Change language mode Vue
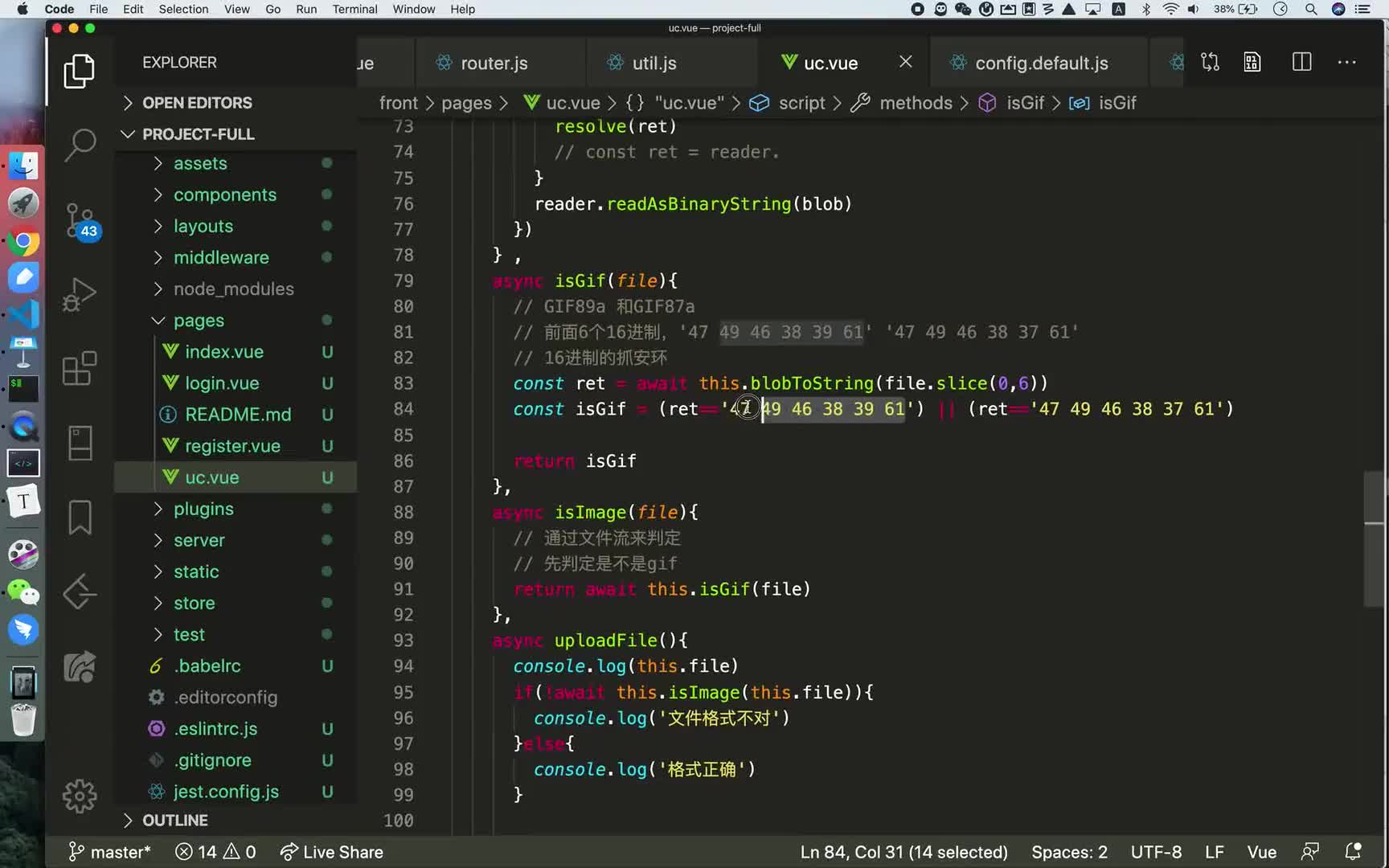The image size is (1389, 868). pos(1261,852)
